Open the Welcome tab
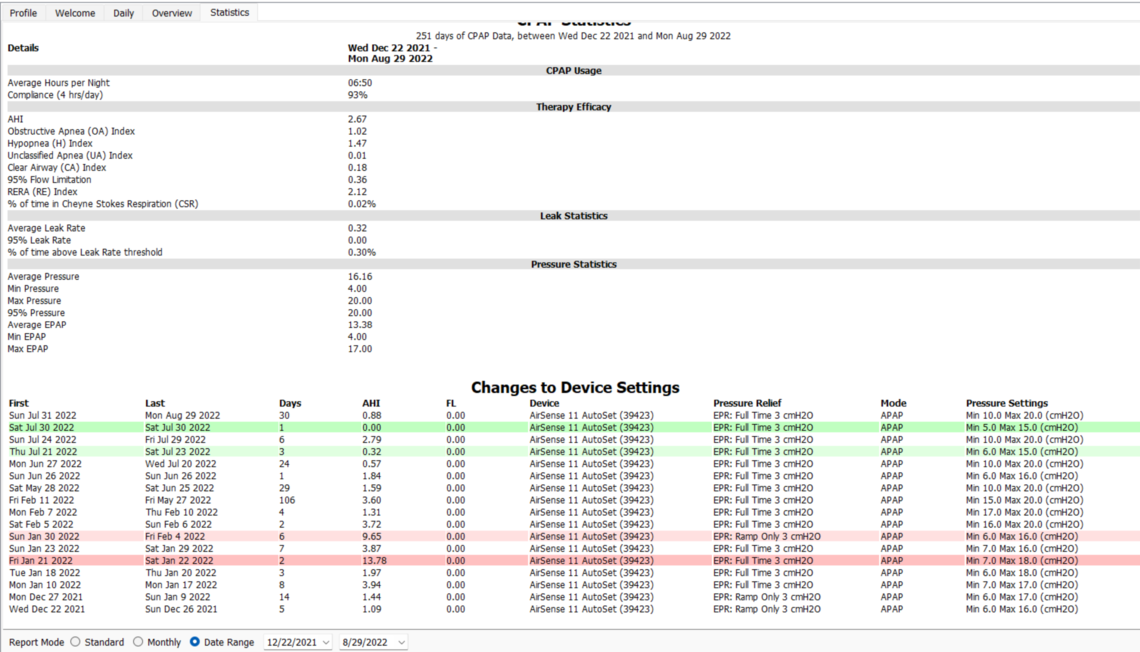The width and height of the screenshot is (1140, 652). pyautogui.click(x=75, y=13)
